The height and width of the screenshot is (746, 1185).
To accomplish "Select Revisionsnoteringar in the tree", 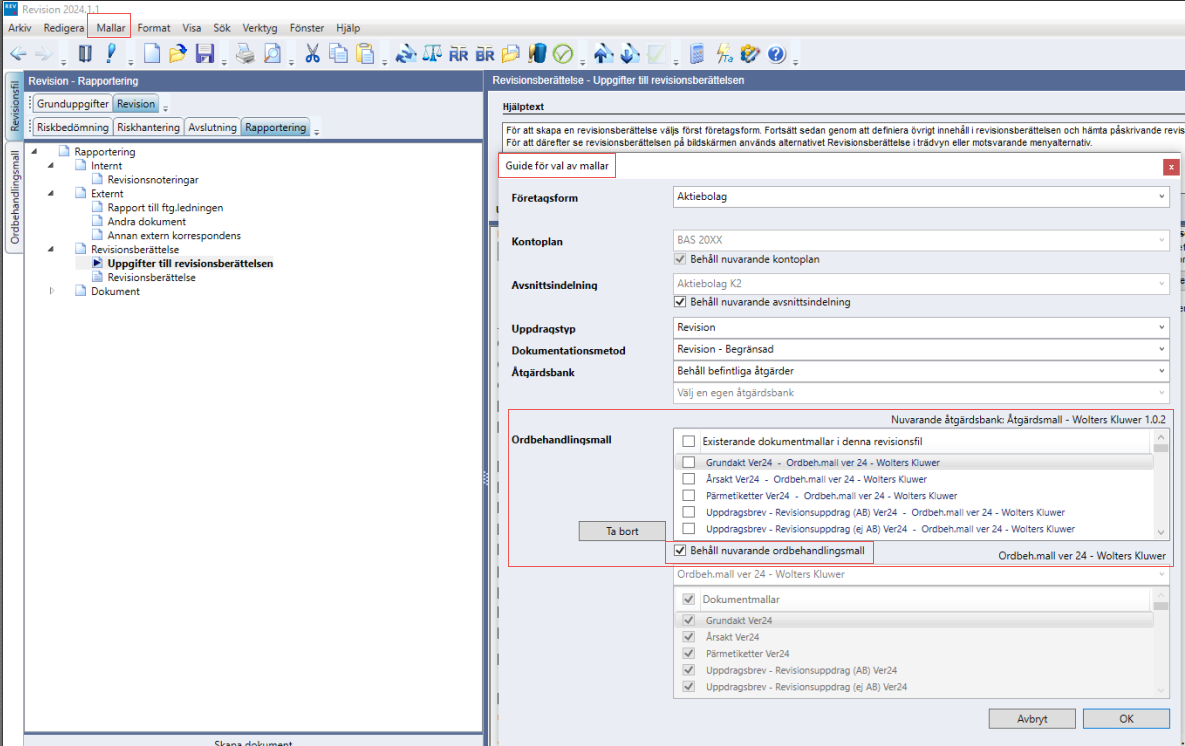I will click(153, 180).
